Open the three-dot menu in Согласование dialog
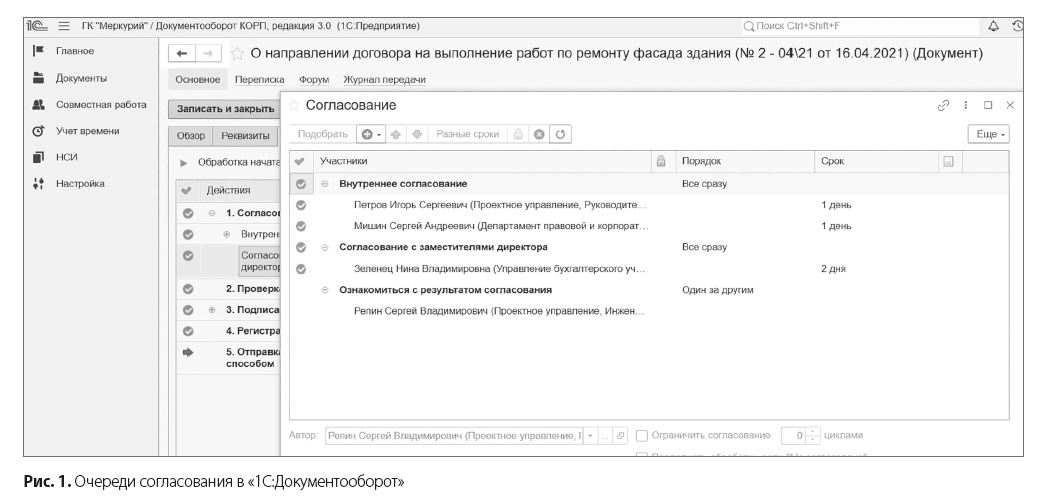Screen dimensions: 1048x496 pyautogui.click(x=966, y=105)
